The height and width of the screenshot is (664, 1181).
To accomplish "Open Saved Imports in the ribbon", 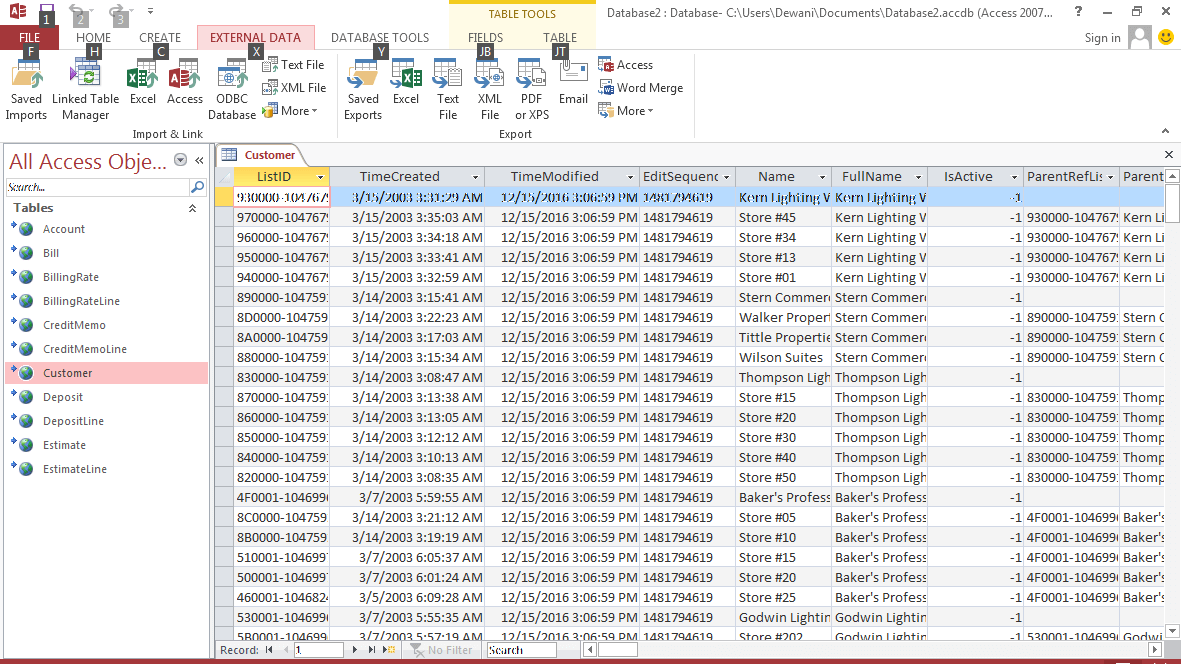I will click(26, 89).
